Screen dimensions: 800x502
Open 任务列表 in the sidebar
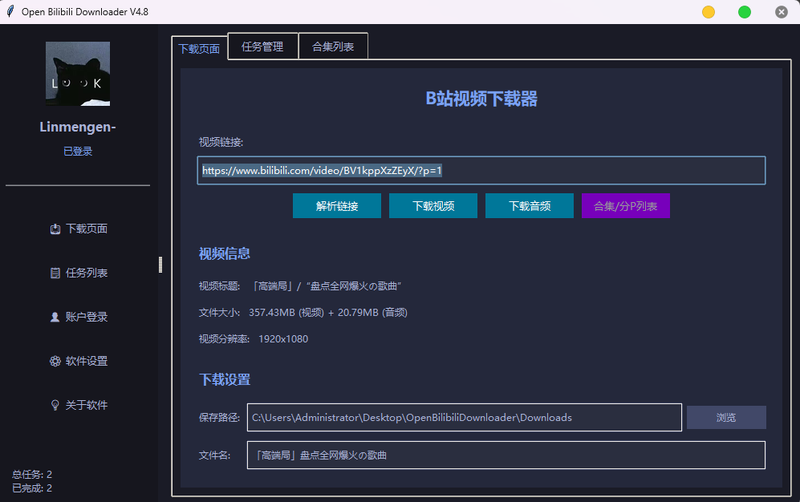point(79,273)
